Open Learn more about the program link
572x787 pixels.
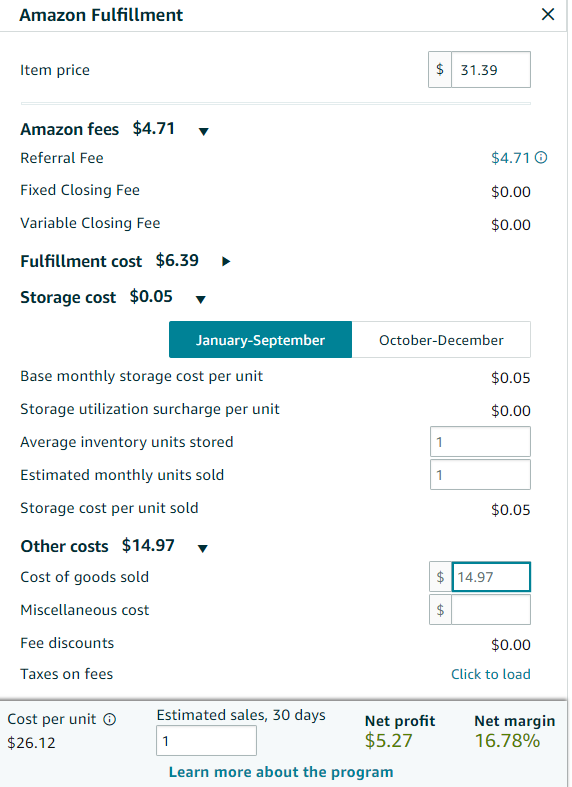pos(281,772)
